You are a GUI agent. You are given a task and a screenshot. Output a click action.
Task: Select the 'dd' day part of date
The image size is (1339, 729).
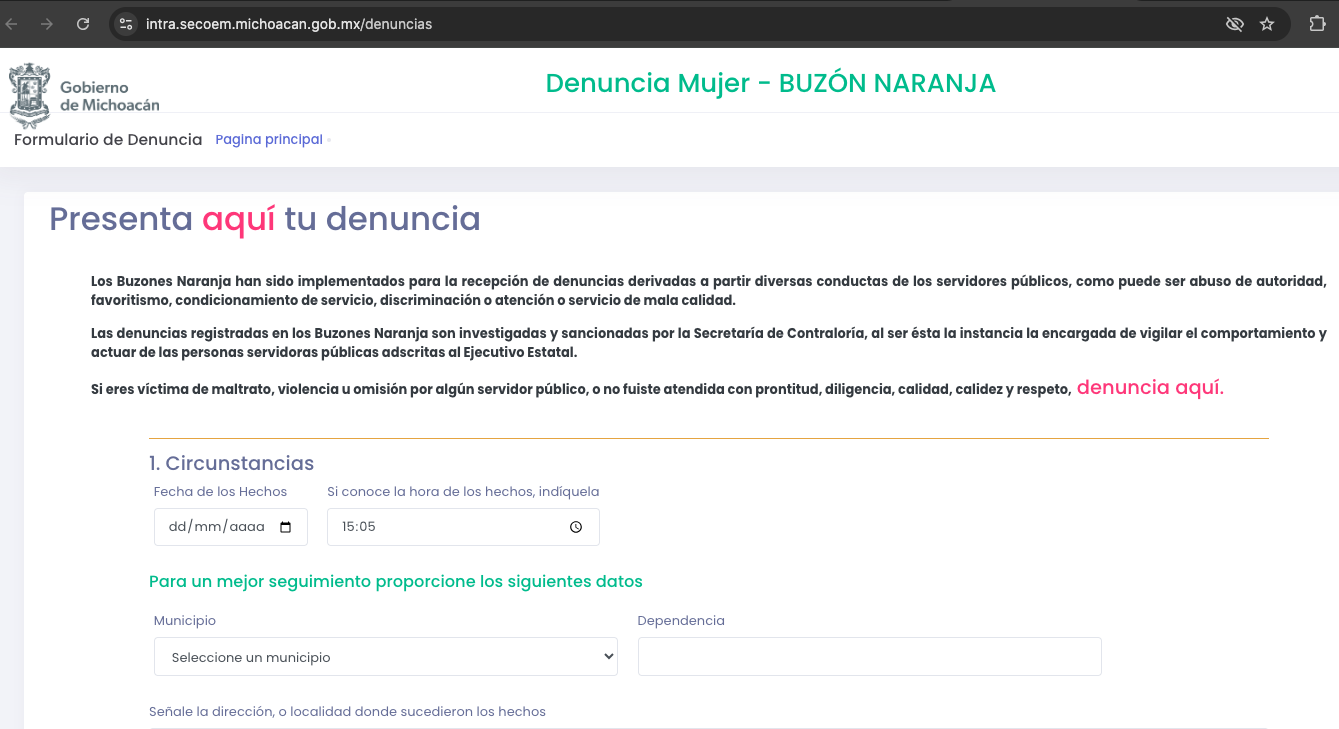click(178, 527)
